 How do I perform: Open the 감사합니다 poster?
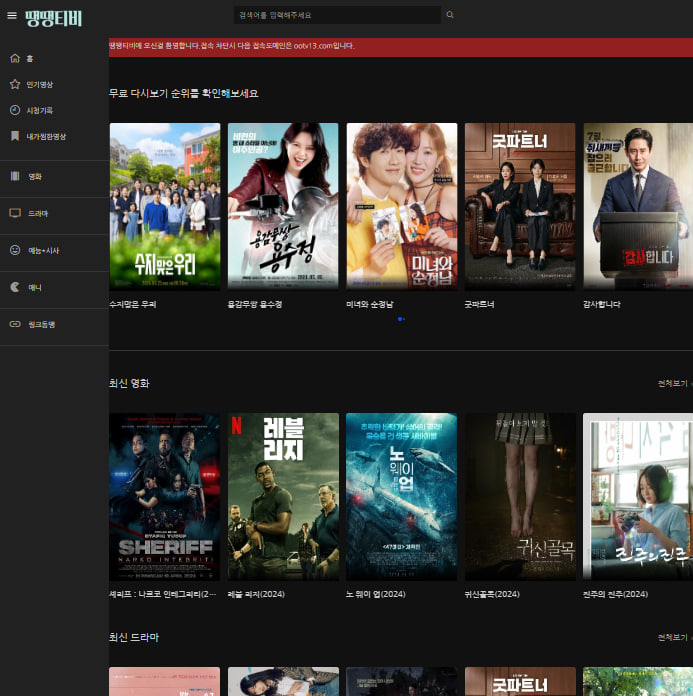638,206
